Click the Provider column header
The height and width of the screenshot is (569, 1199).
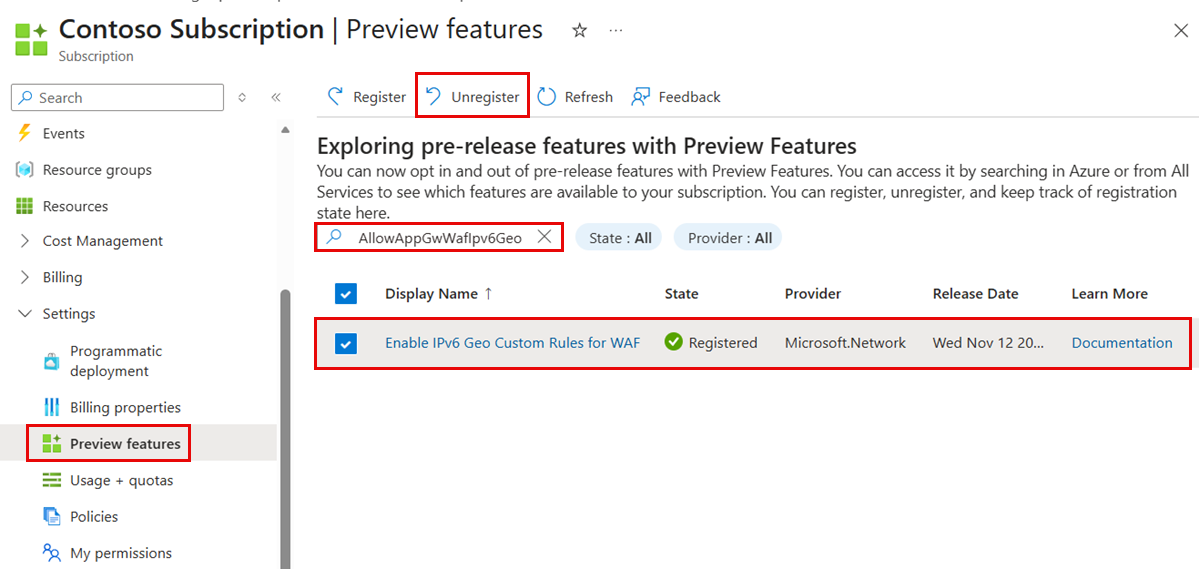pos(813,294)
